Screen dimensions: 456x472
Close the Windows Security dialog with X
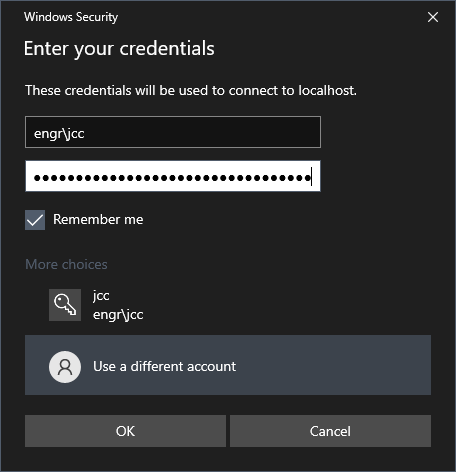coord(433,17)
